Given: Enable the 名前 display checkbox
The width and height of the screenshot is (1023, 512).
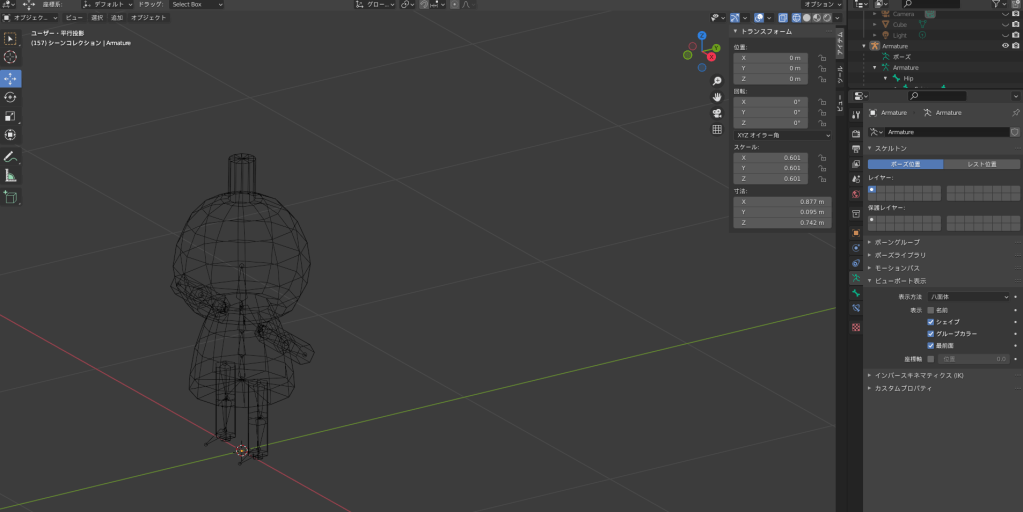Looking at the screenshot, I should click(x=931, y=310).
